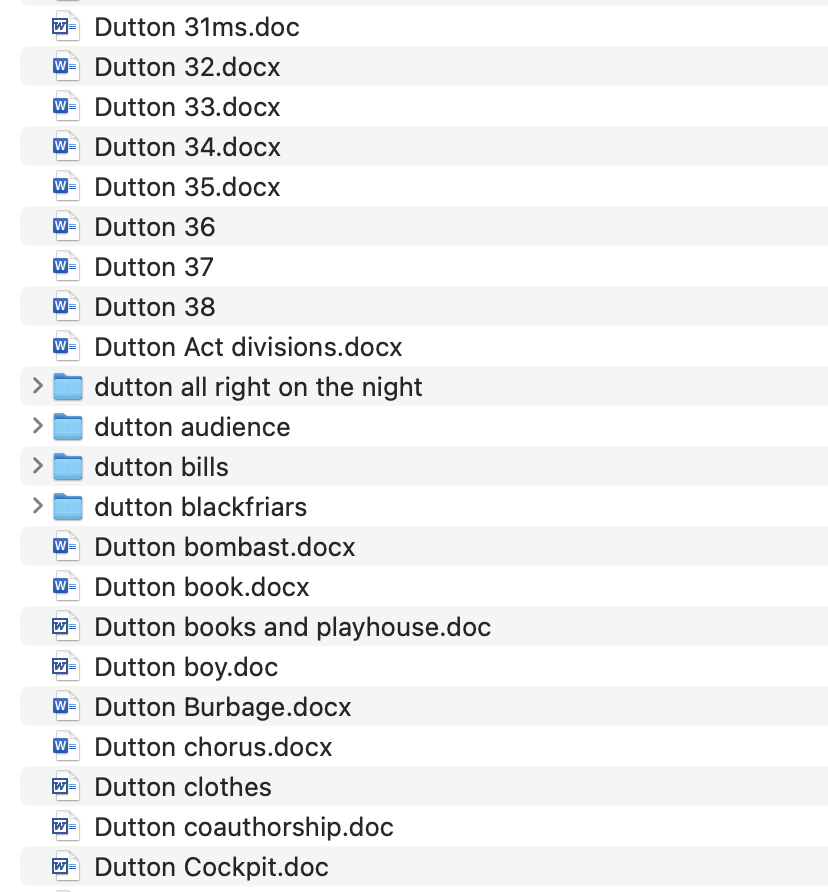This screenshot has width=828, height=892.
Task: Click the document icon of Dutton 36
Action: pos(66,226)
